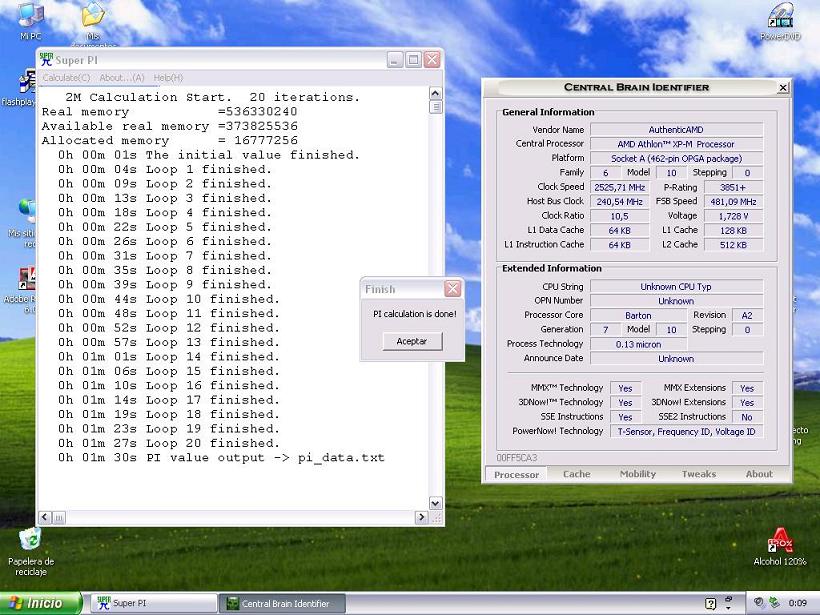Select the Tweaks tab
The width and height of the screenshot is (820, 615).
[x=698, y=474]
